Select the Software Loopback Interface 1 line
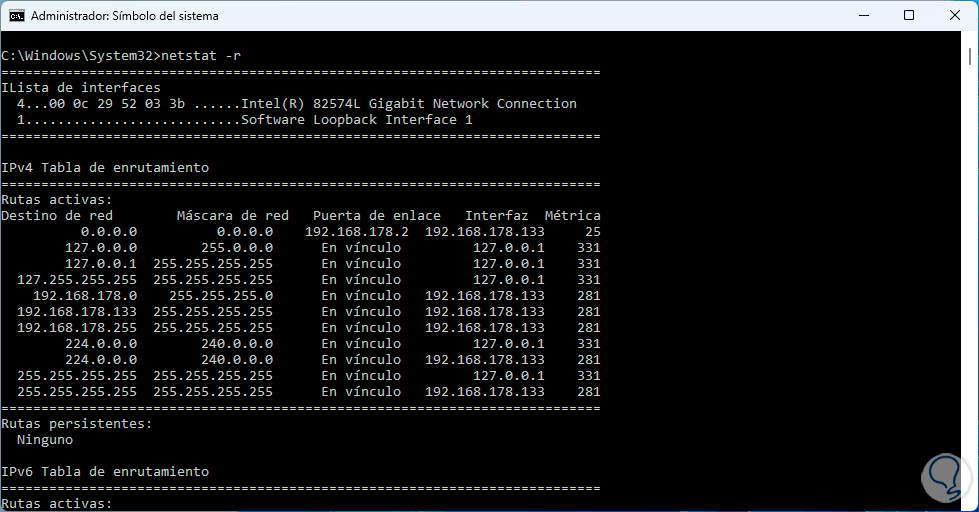979x512 pixels. point(245,120)
